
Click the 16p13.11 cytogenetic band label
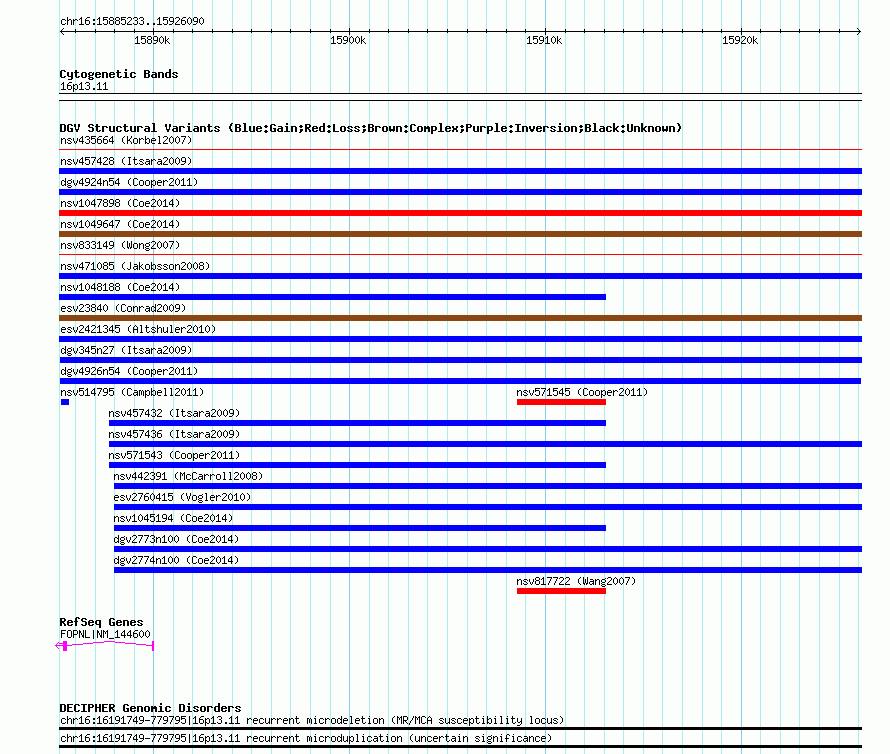(x=84, y=86)
